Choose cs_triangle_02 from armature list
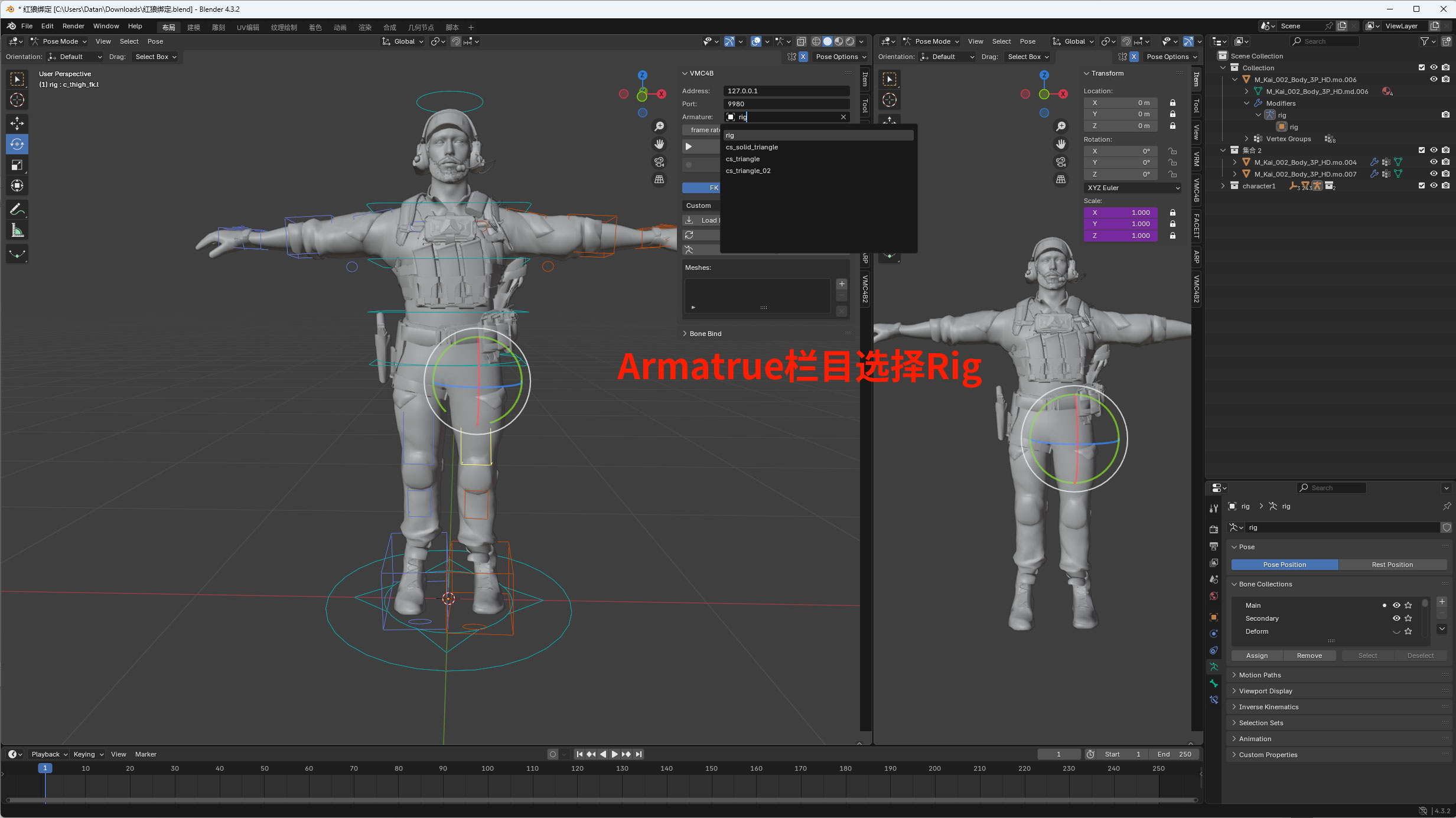Image resolution: width=1456 pixels, height=818 pixels. coord(748,171)
